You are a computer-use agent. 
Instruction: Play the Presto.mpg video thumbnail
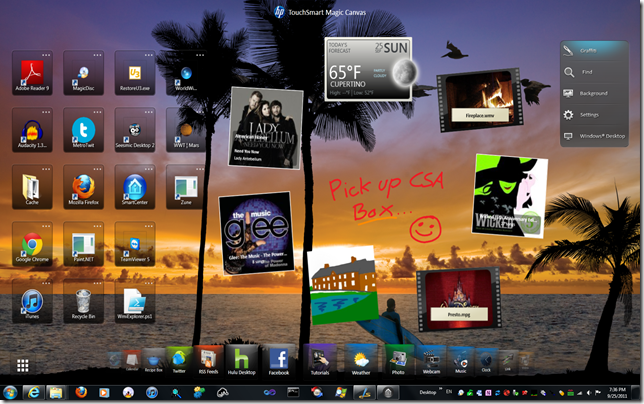pyautogui.click(x=458, y=299)
